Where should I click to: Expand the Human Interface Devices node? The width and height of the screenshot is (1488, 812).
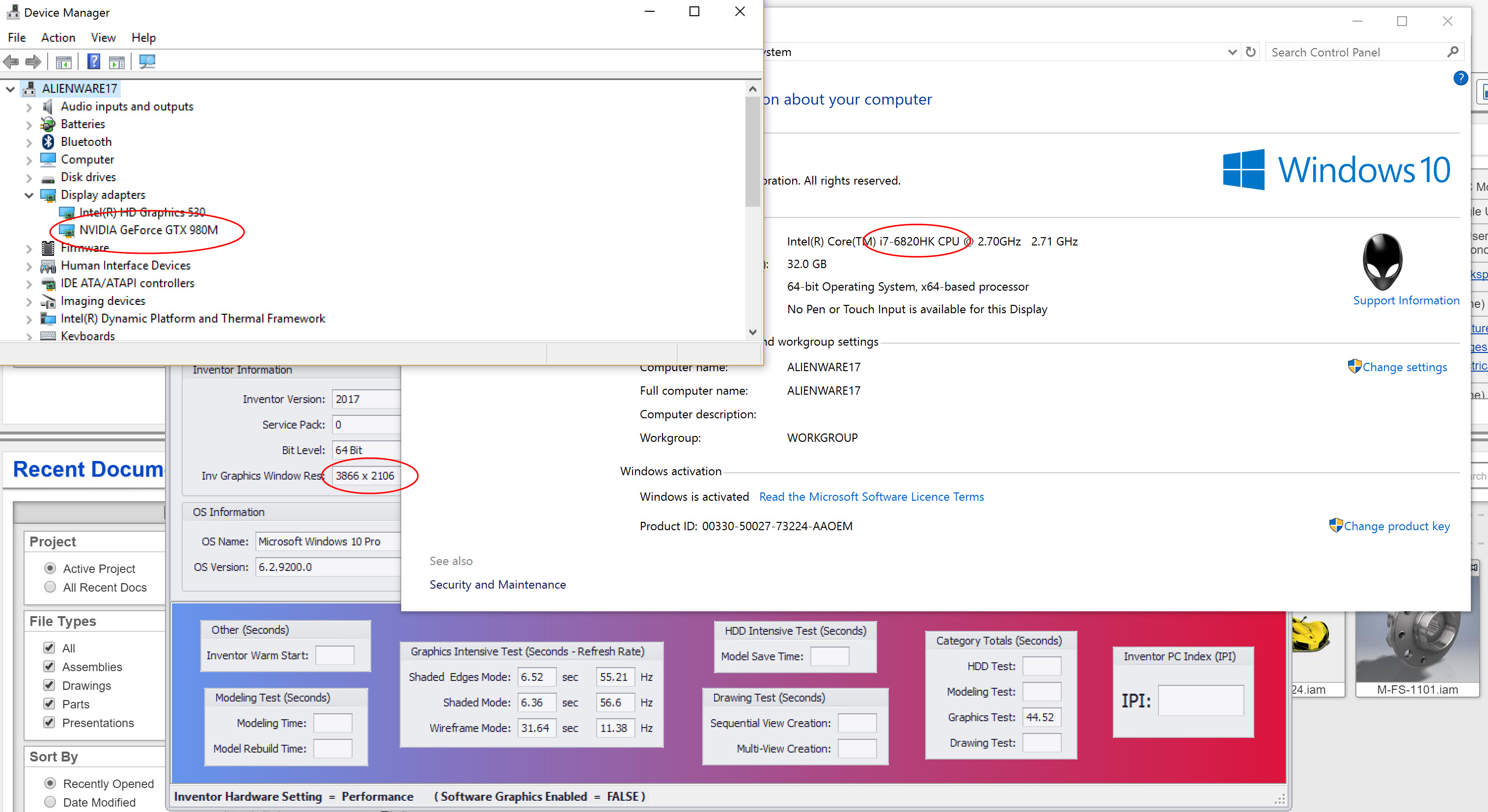29,266
